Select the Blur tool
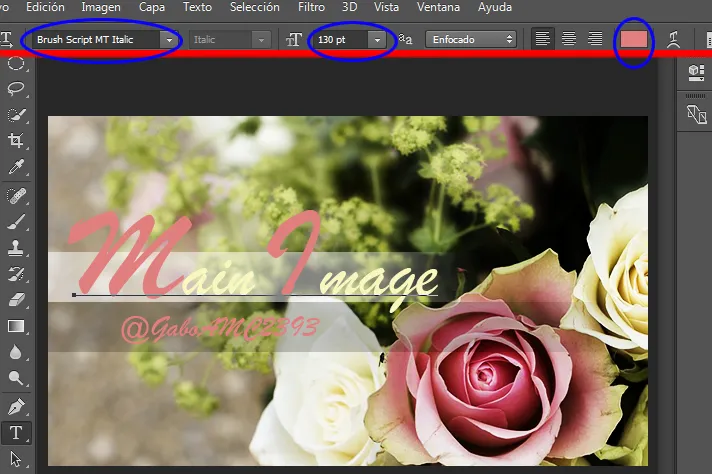 click(16, 352)
